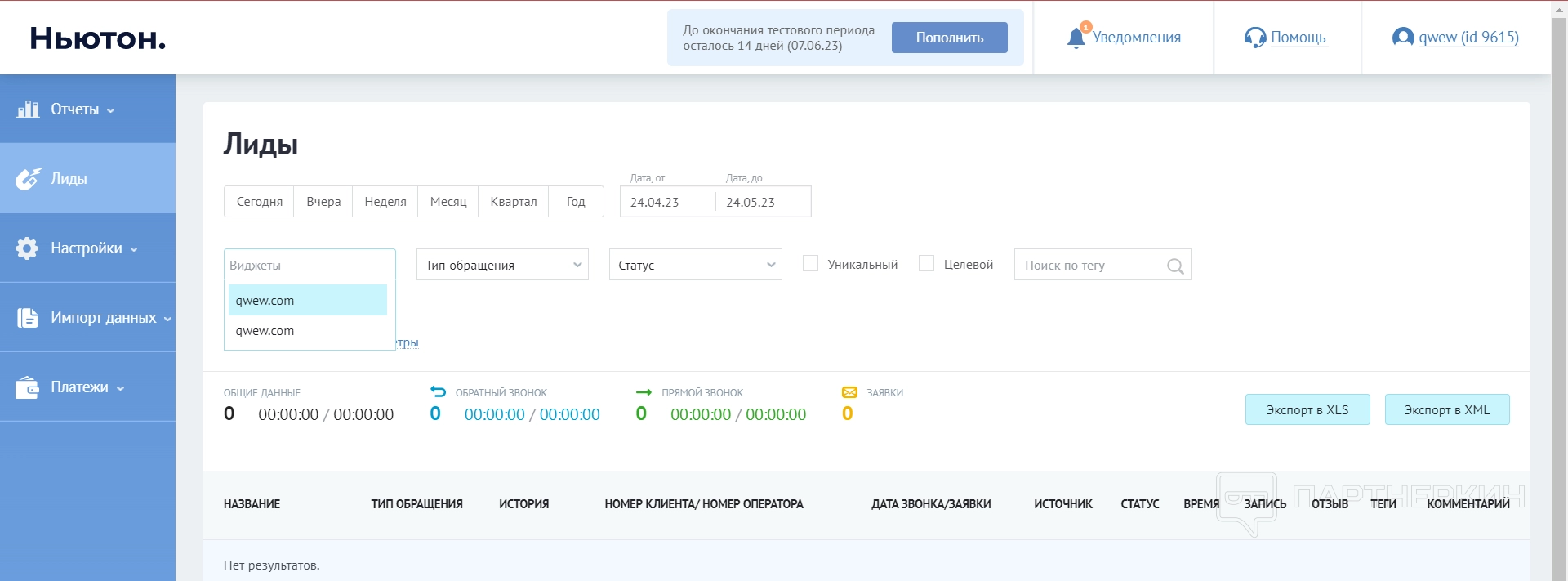
Task: Click the data import document icon
Action: [x=28, y=318]
